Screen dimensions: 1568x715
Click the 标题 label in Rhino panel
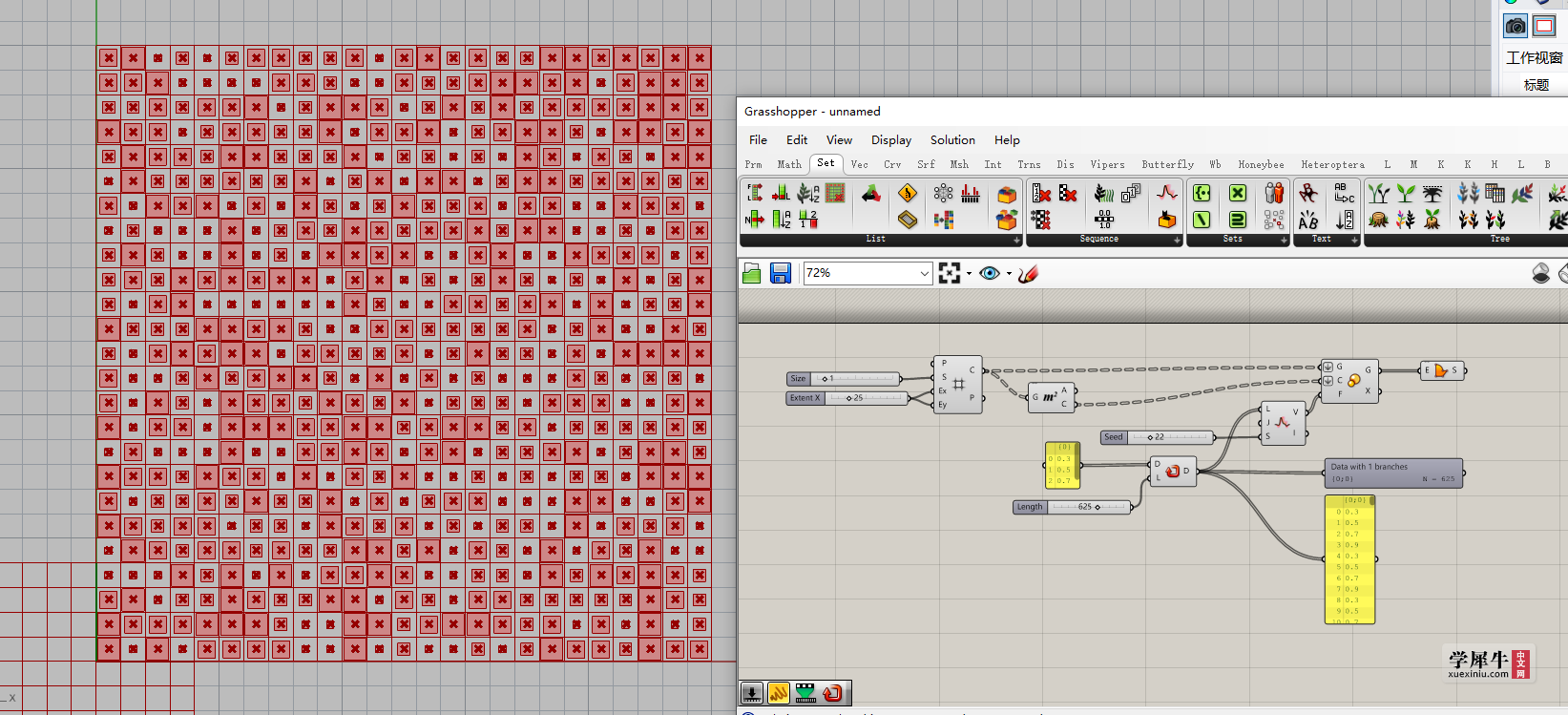(1537, 85)
